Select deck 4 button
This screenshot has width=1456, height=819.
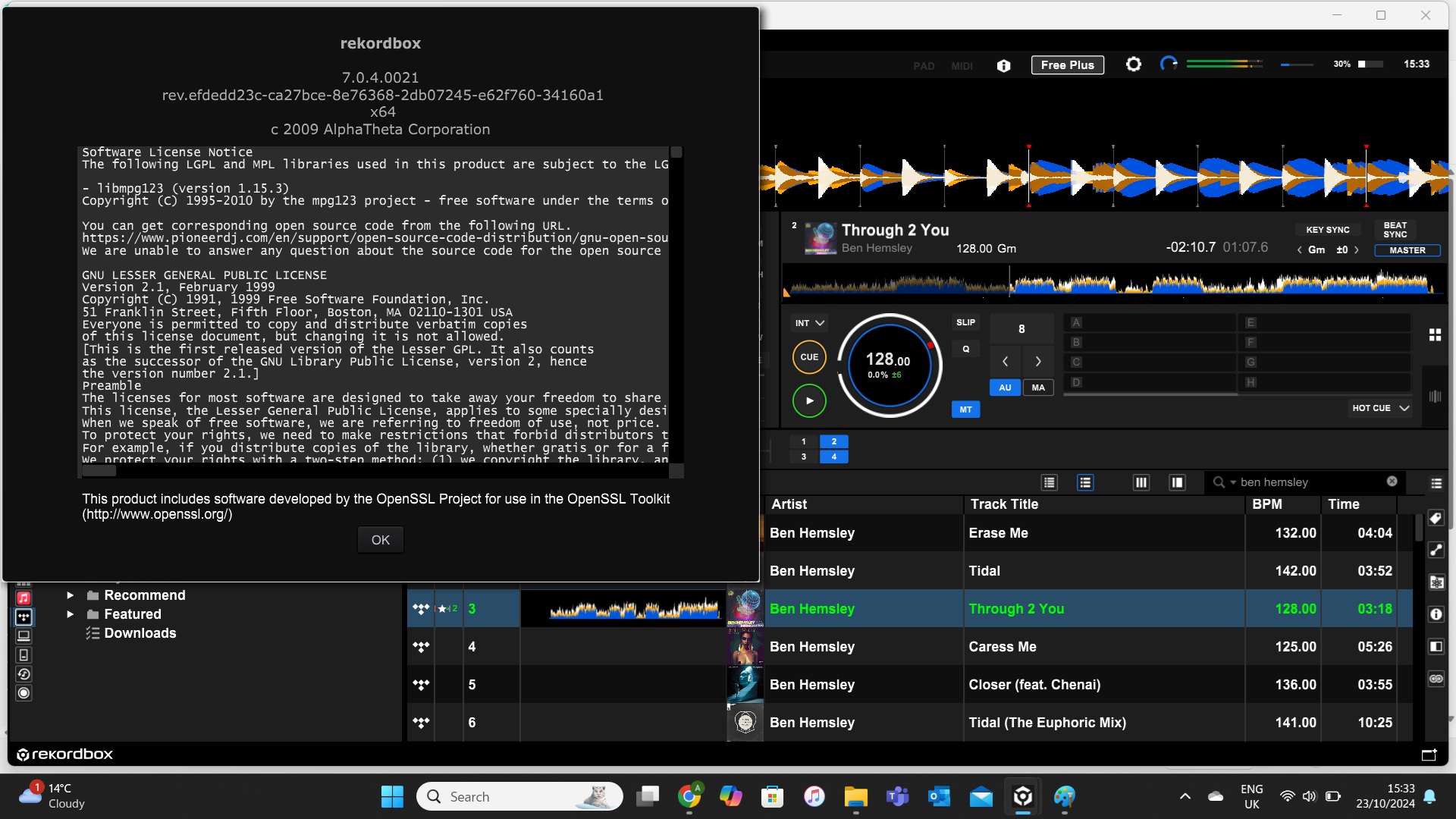tap(833, 457)
